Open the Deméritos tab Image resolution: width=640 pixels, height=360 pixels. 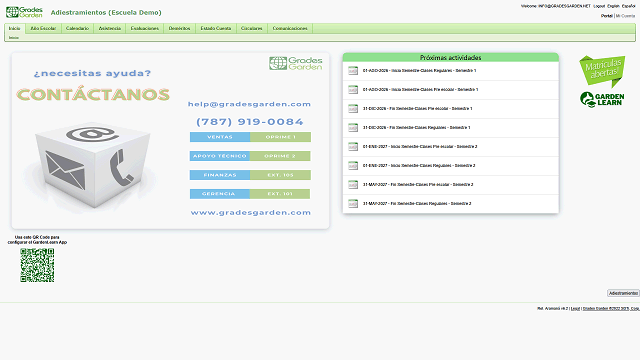point(179,28)
